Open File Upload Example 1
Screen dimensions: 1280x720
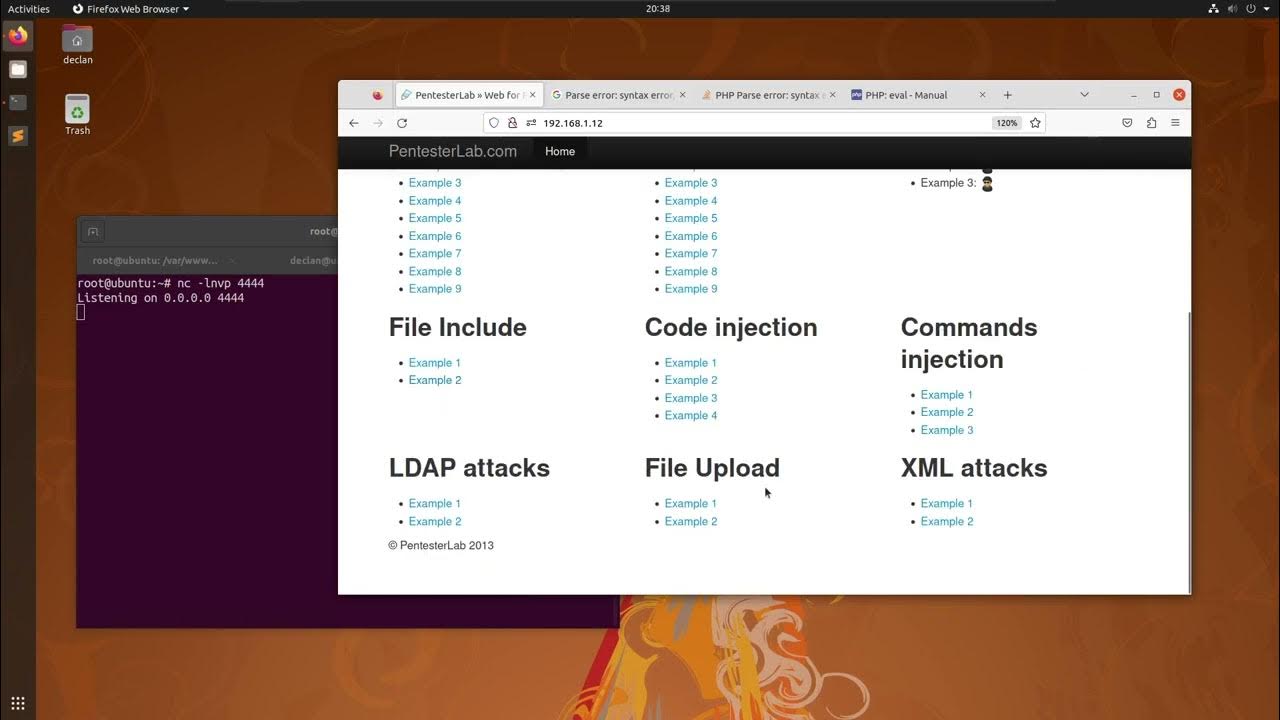(x=691, y=504)
